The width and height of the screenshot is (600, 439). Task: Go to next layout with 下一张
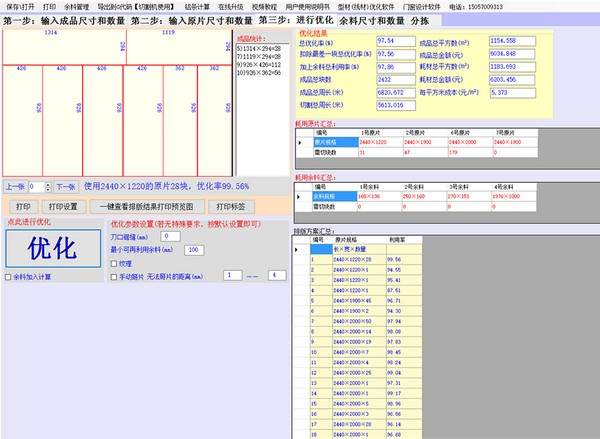(x=65, y=187)
